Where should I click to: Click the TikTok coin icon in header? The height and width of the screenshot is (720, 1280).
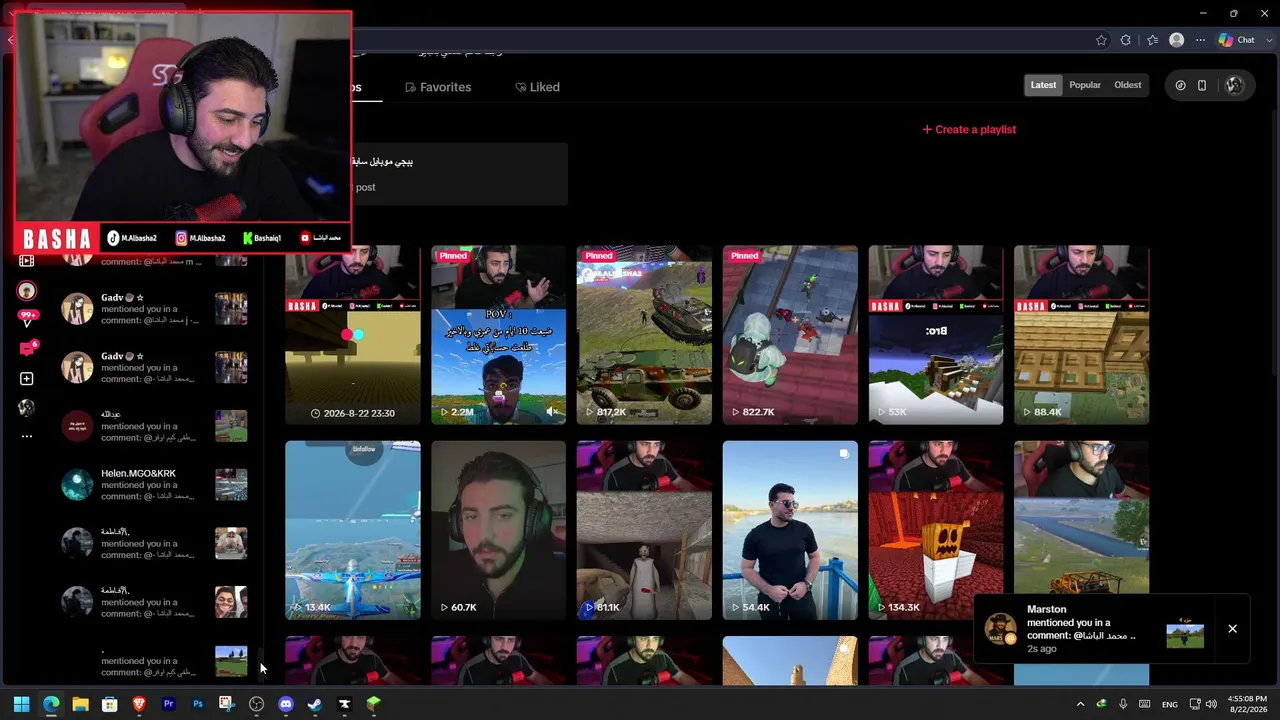(1180, 85)
